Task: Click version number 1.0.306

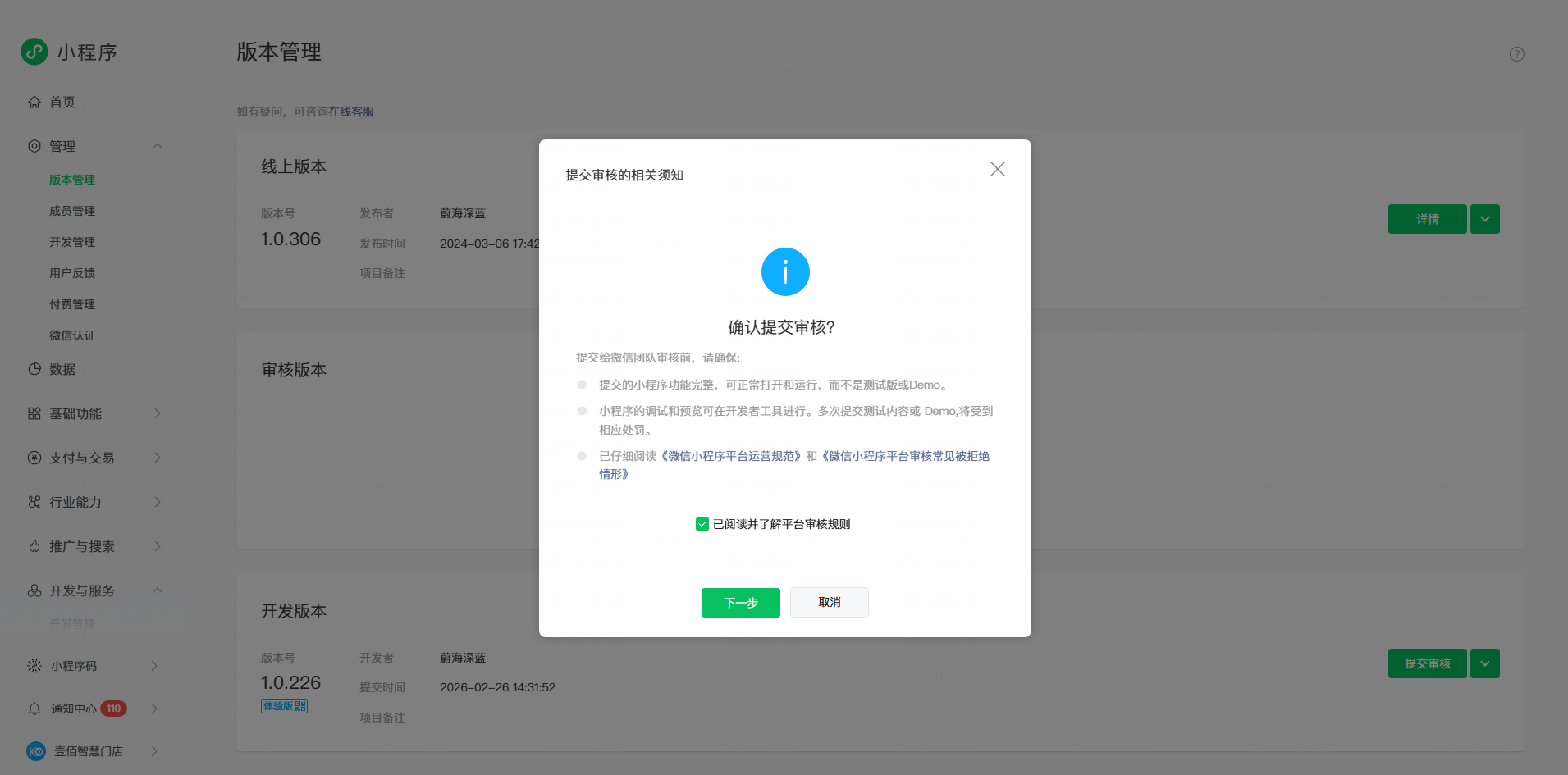Action: point(290,239)
